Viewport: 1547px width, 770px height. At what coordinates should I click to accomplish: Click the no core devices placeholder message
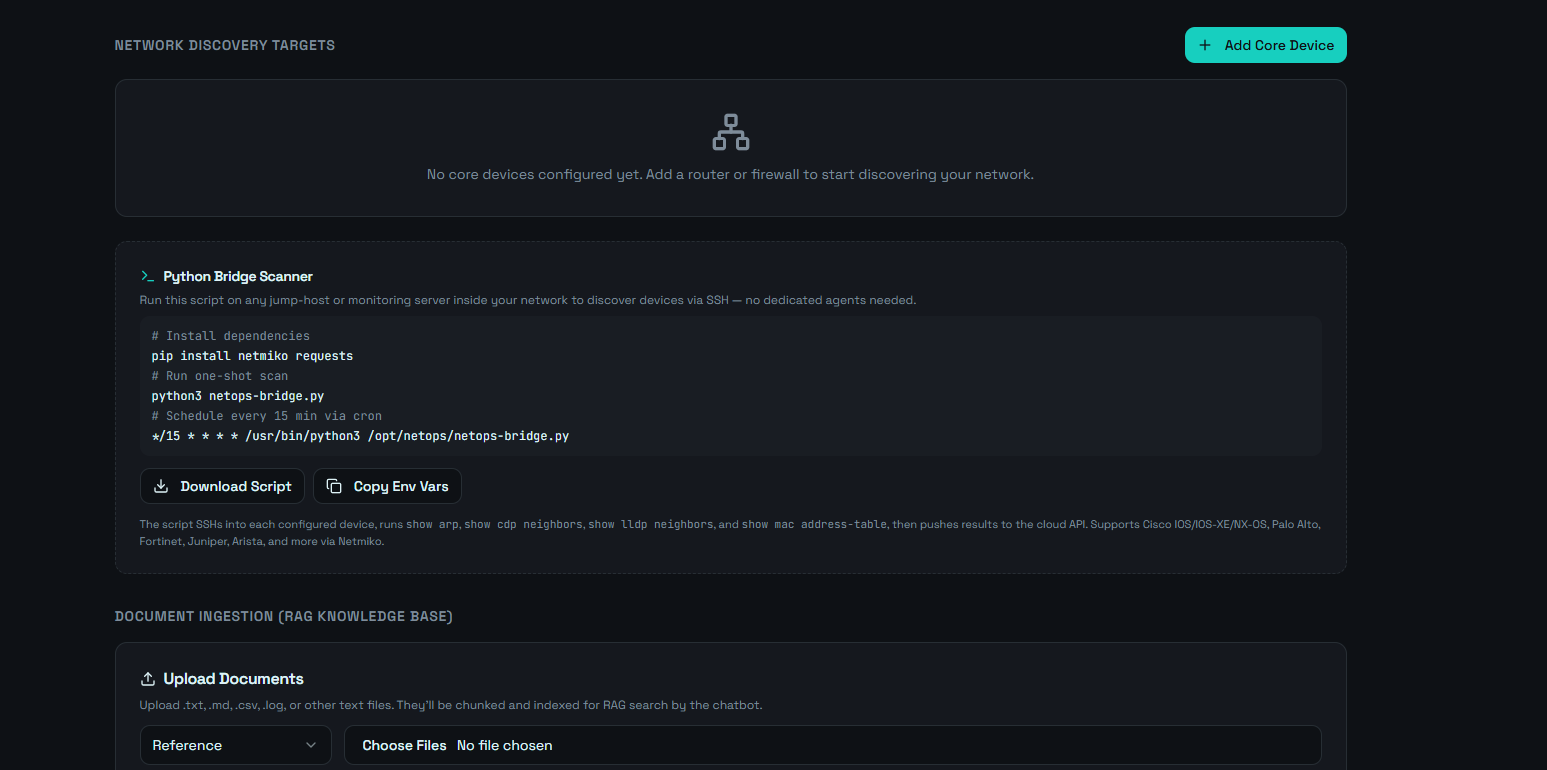[x=730, y=174]
